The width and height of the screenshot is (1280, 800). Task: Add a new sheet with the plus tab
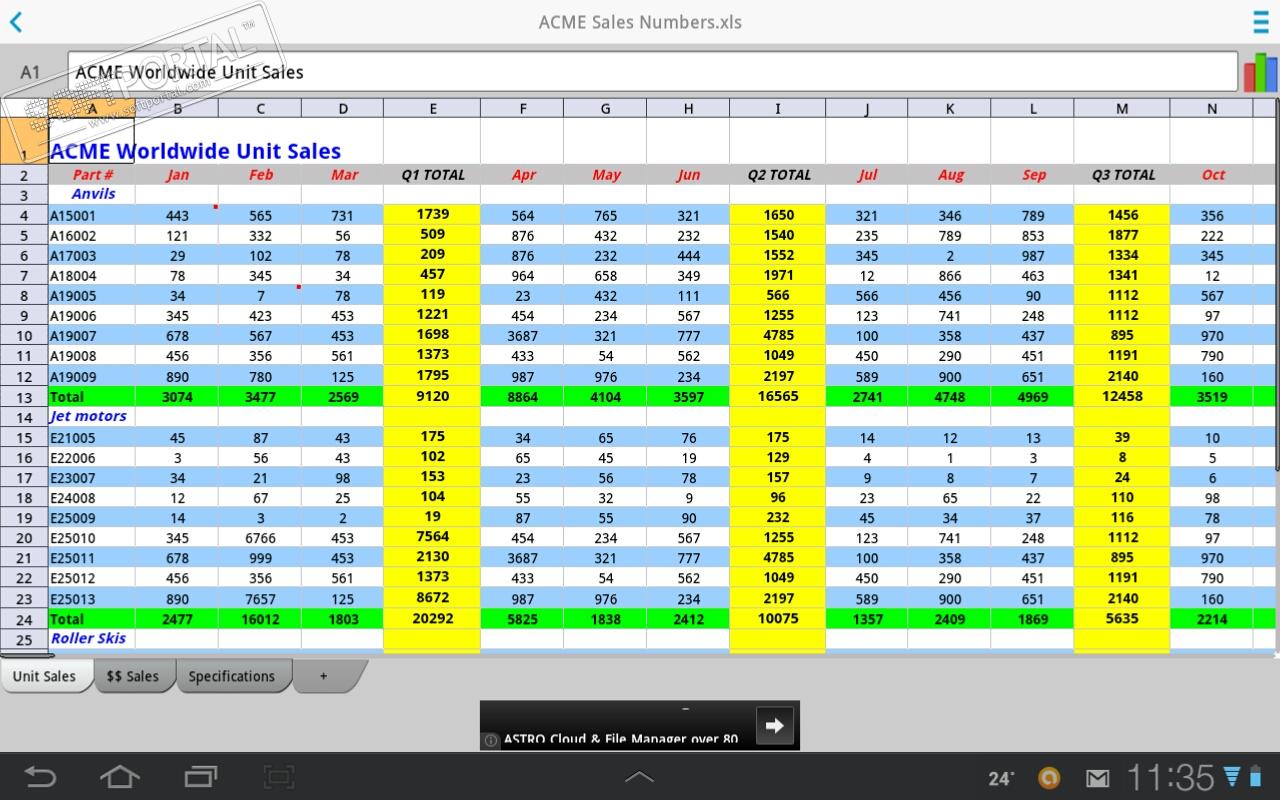pos(323,676)
